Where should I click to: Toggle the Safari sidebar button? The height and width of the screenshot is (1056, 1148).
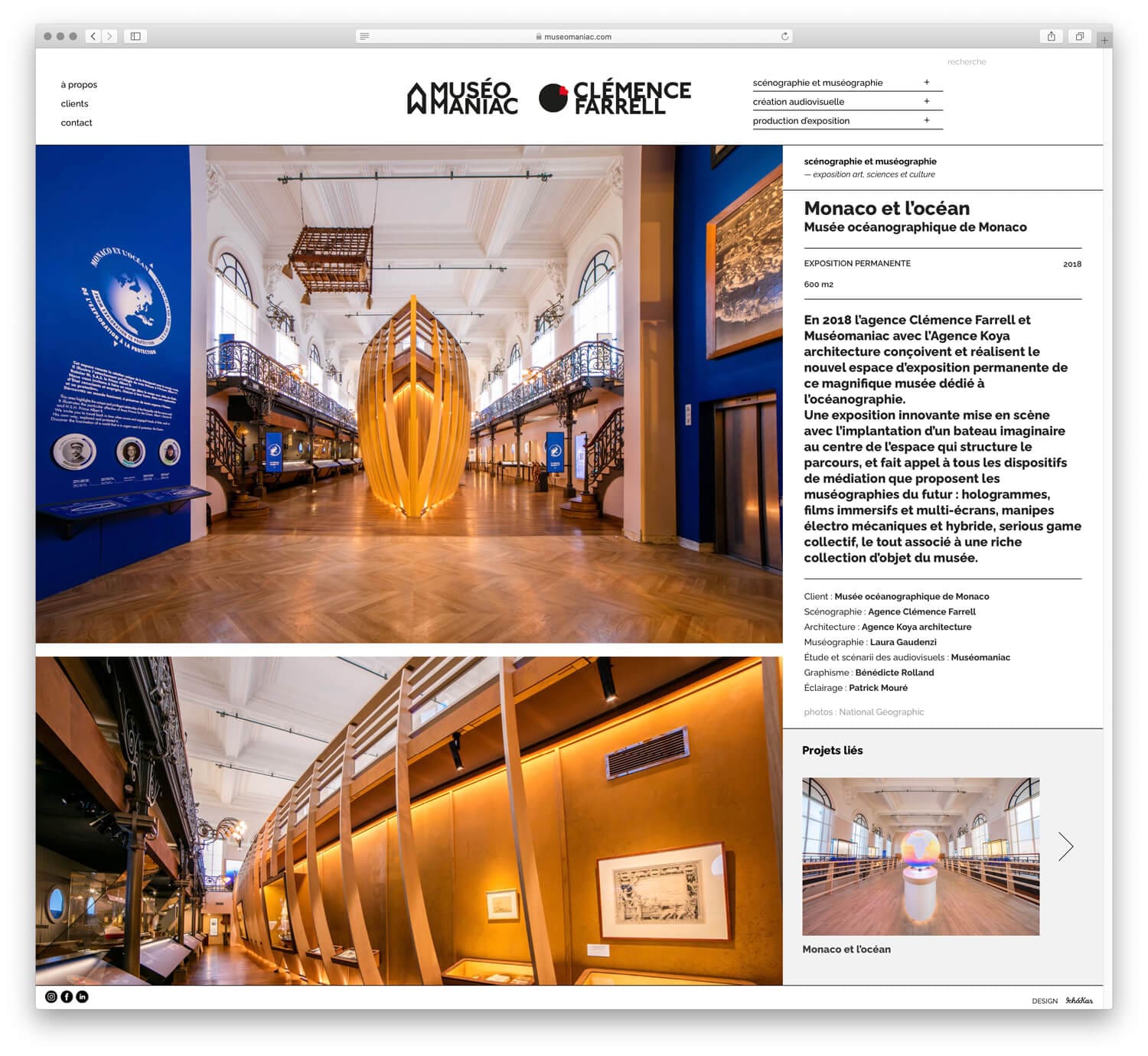tap(135, 36)
